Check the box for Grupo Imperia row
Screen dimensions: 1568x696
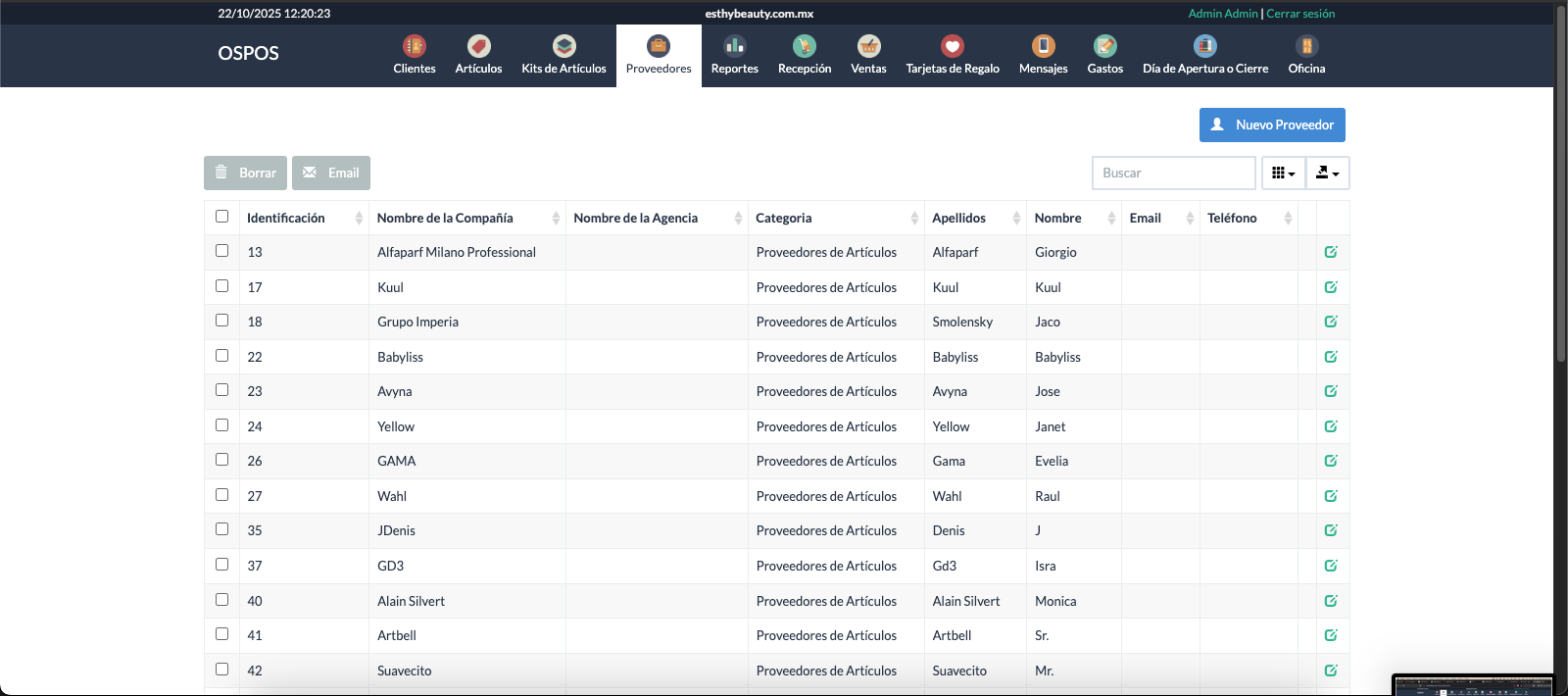tap(221, 321)
